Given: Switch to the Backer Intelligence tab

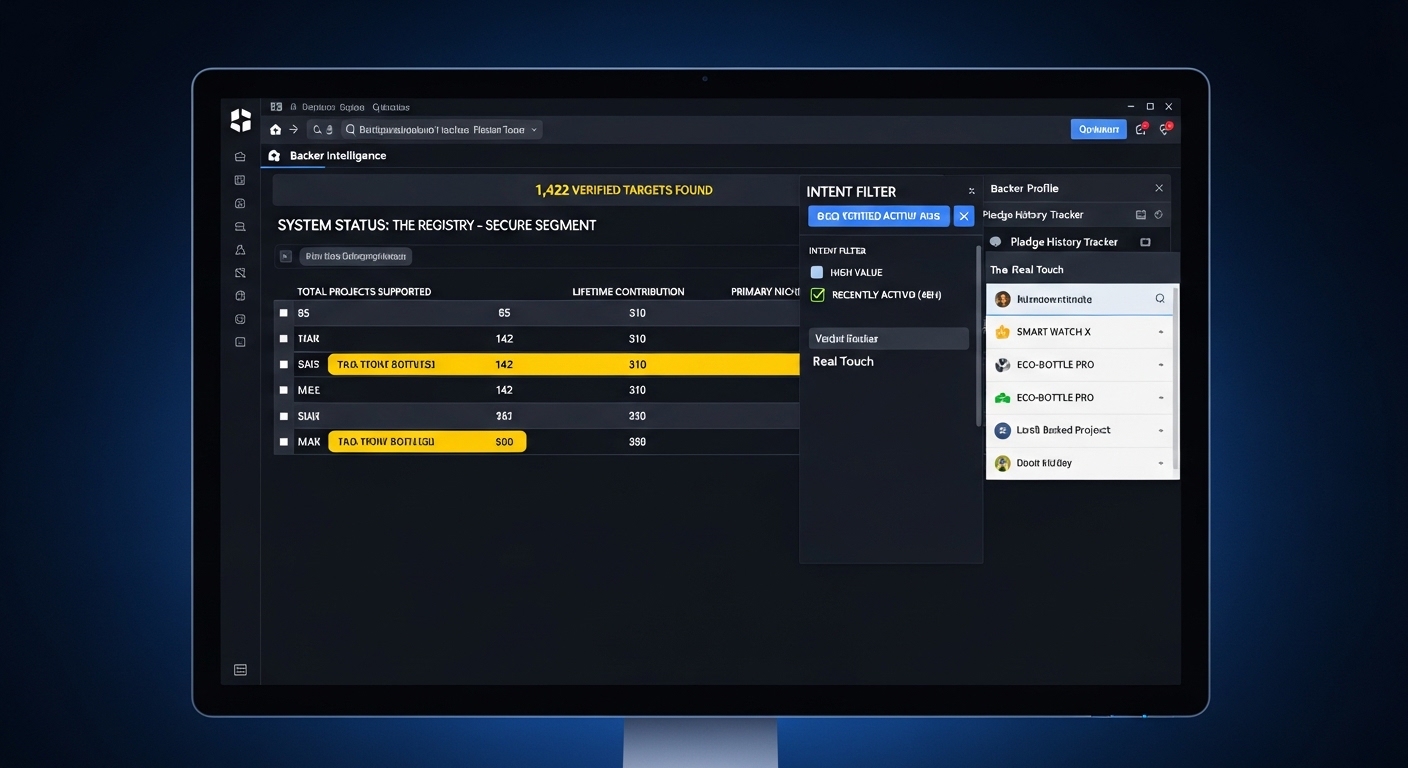Looking at the screenshot, I should 338,155.
